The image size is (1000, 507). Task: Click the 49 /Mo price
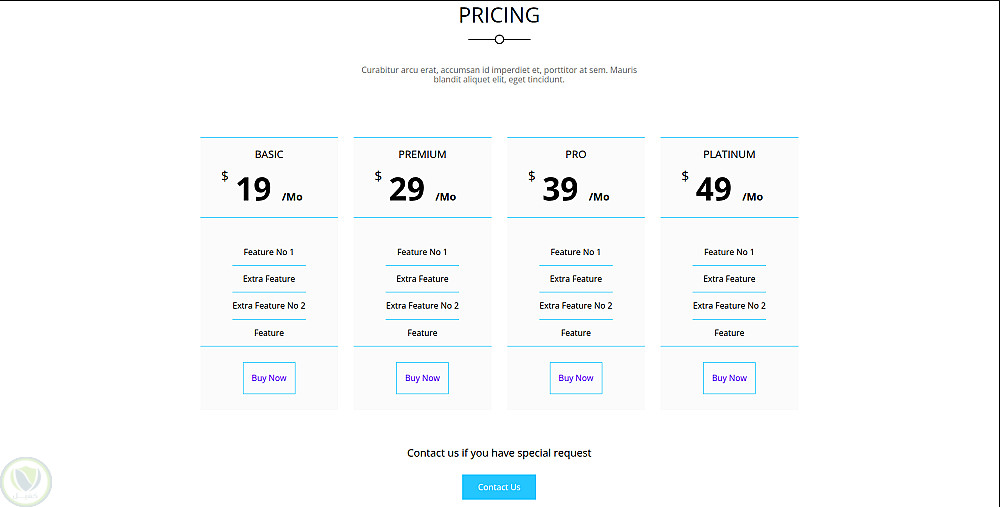point(722,189)
